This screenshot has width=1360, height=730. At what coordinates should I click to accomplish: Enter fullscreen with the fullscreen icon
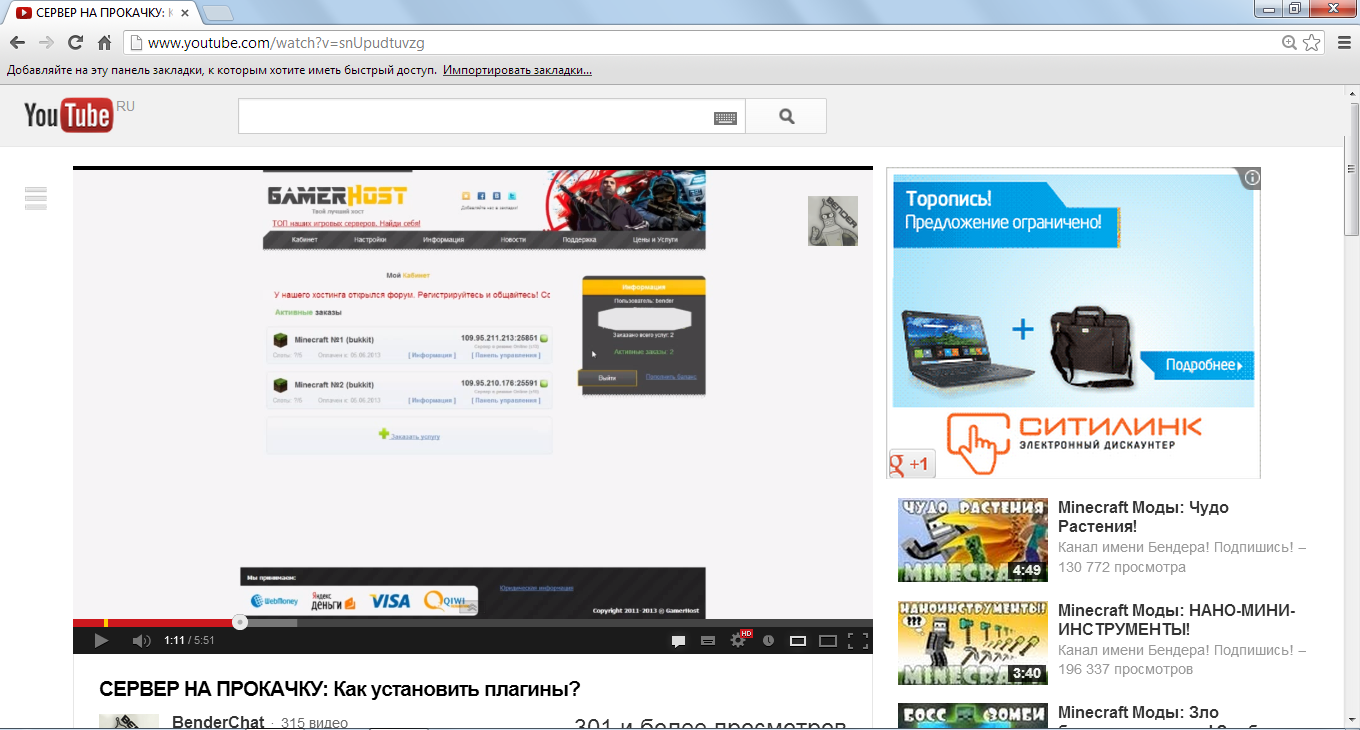(858, 640)
